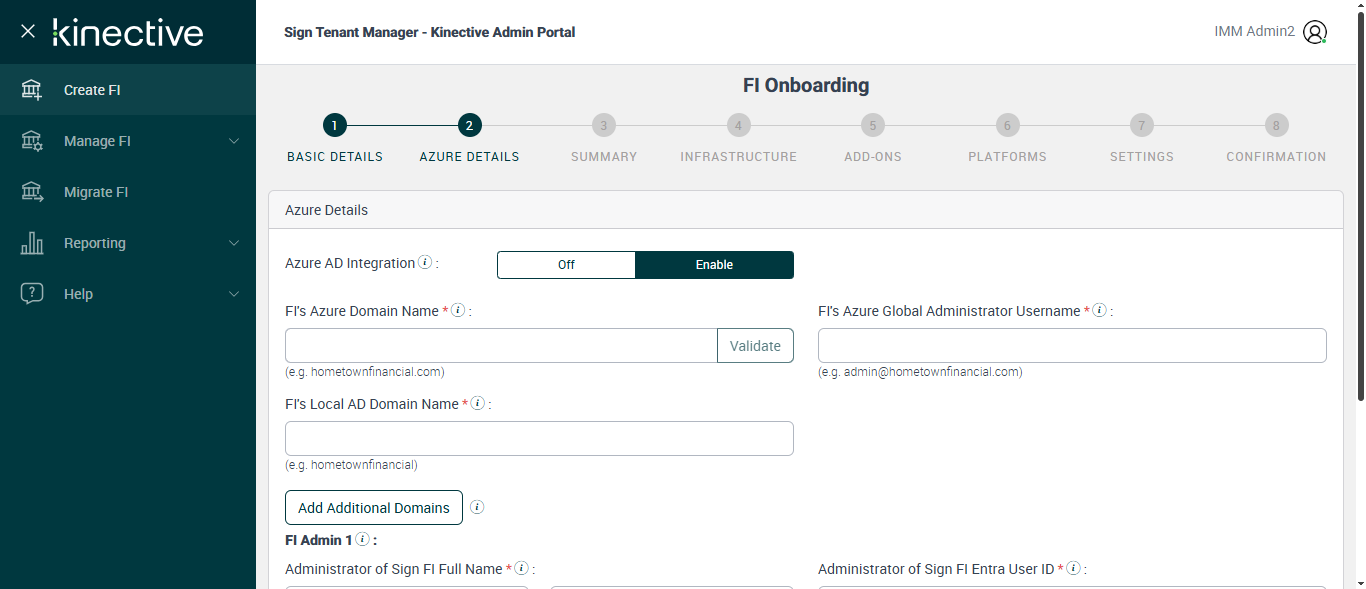Click the Validate button
The image size is (1366, 589).
point(755,346)
